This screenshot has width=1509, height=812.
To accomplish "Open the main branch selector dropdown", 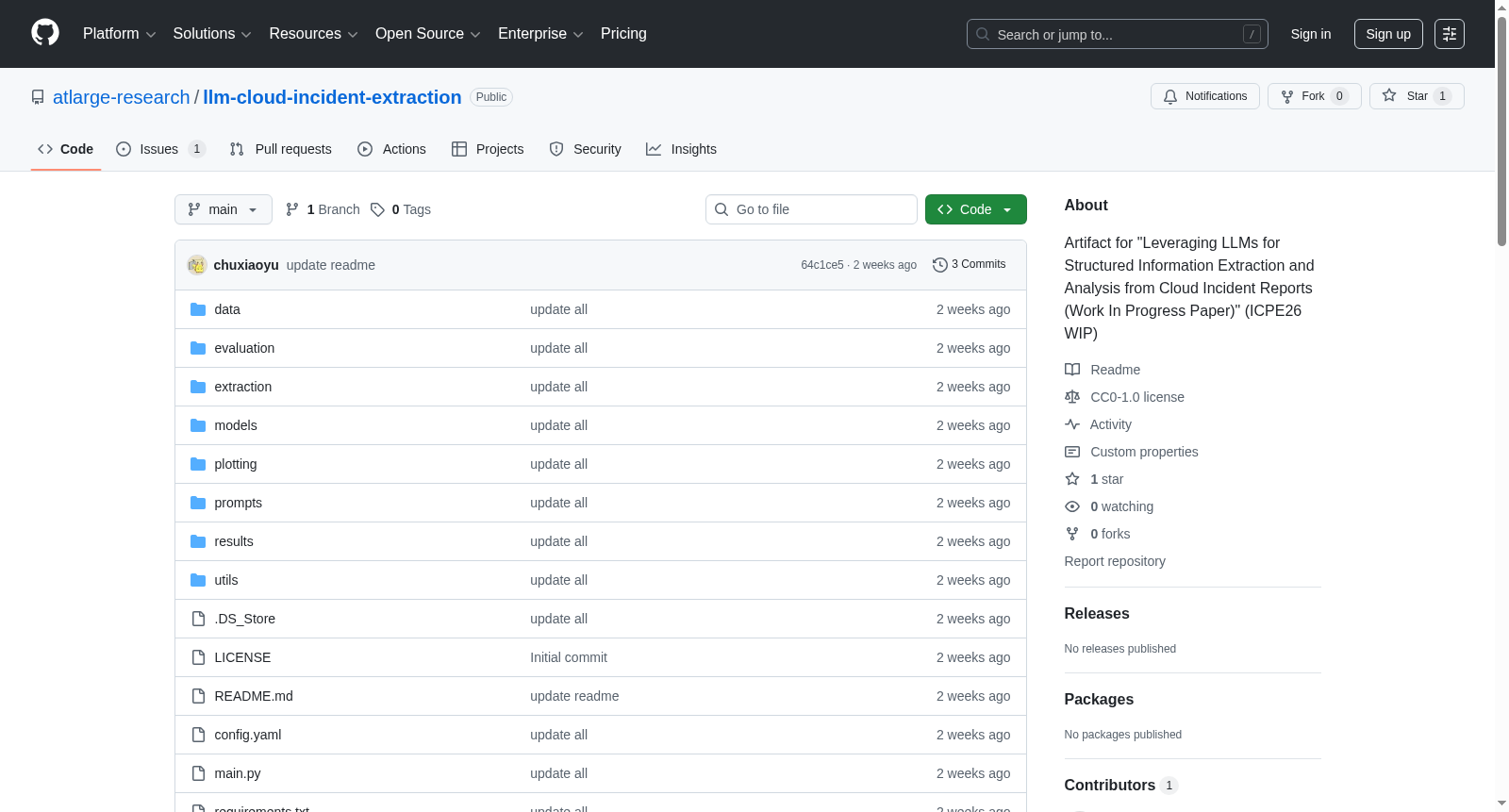I will [224, 209].
